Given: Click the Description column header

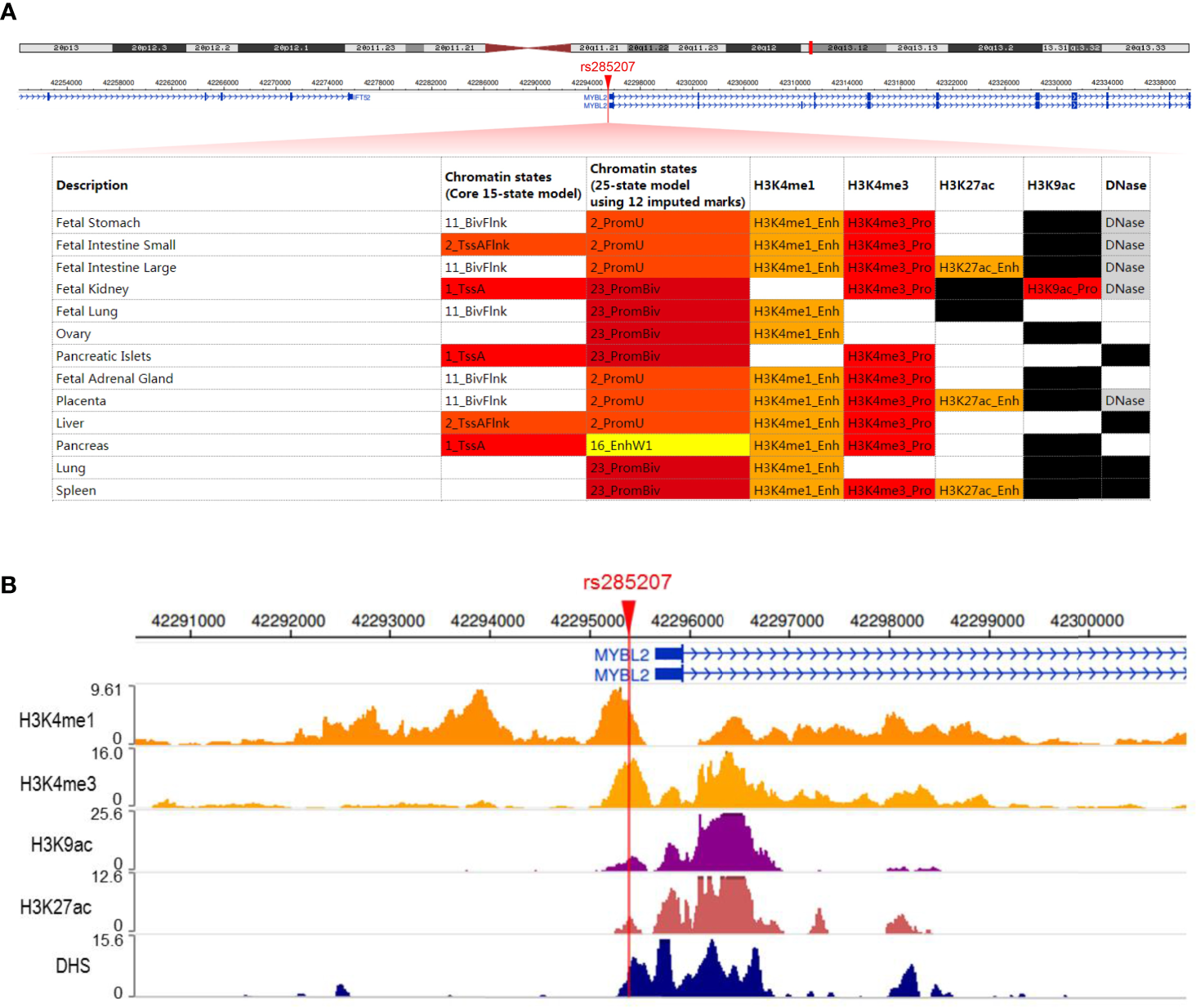Looking at the screenshot, I should coord(92,185).
